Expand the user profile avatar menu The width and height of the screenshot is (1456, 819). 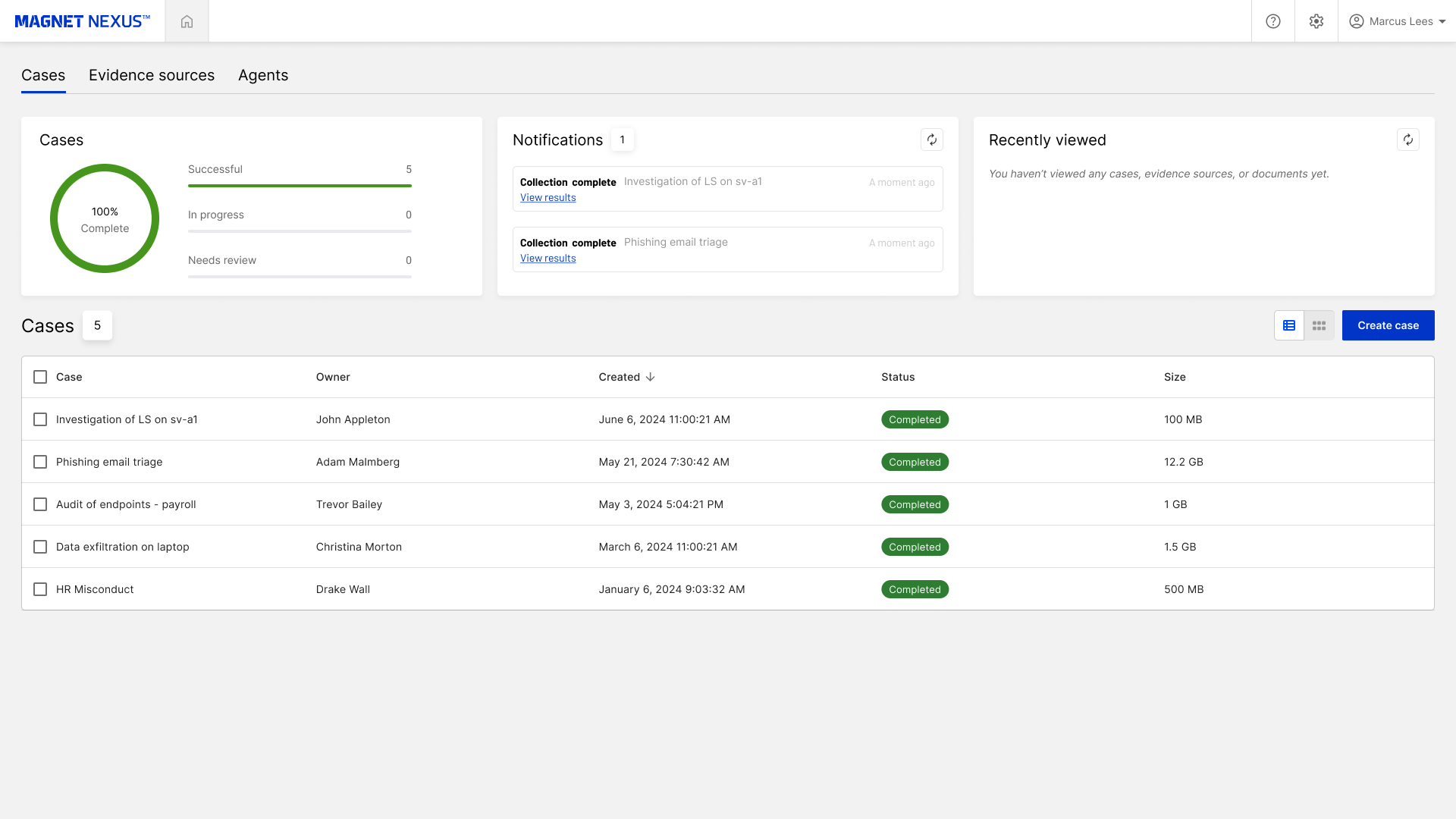1357,20
